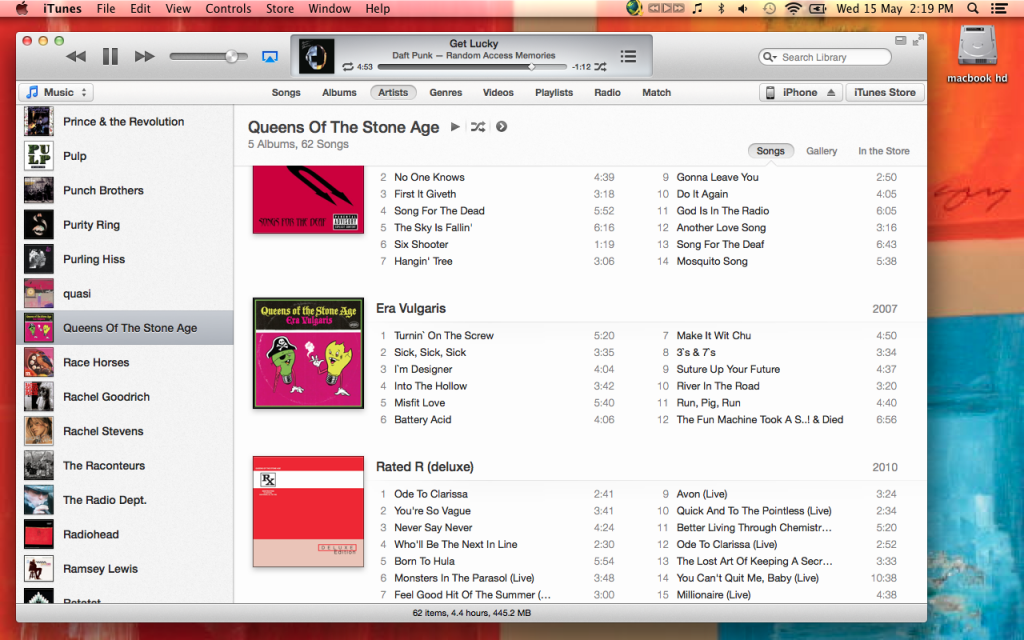The width and height of the screenshot is (1024, 640).
Task: Select Race Horses artist
Action: [x=125, y=362]
